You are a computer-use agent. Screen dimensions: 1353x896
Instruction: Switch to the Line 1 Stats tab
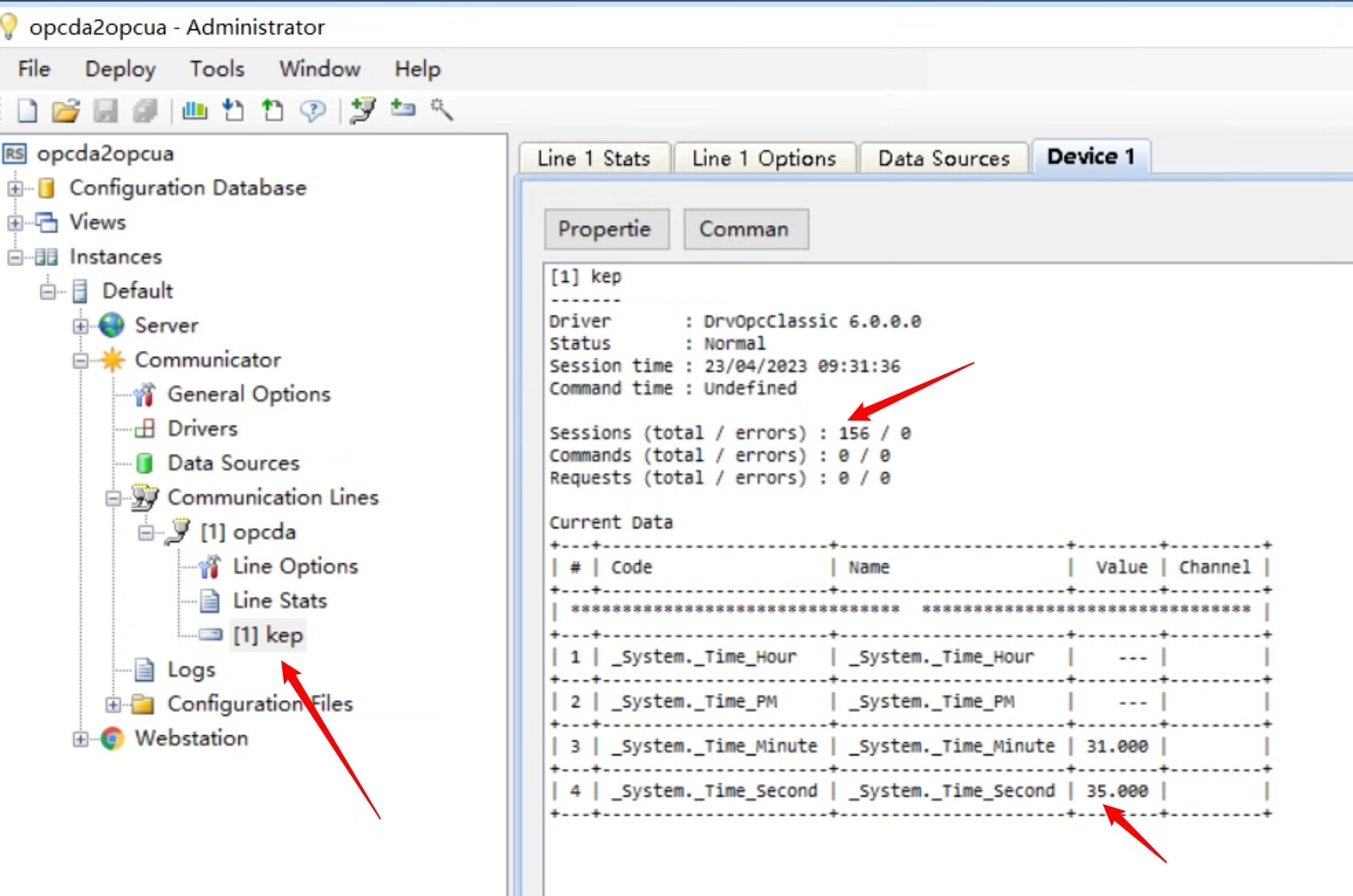pyautogui.click(x=593, y=158)
